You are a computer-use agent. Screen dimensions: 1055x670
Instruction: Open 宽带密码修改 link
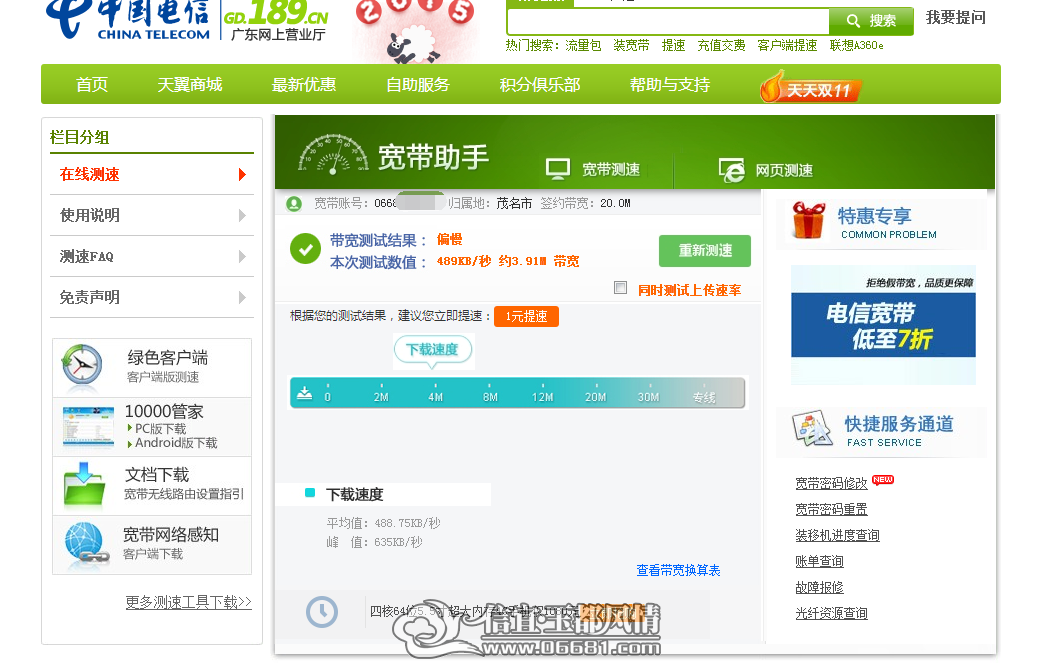(832, 484)
